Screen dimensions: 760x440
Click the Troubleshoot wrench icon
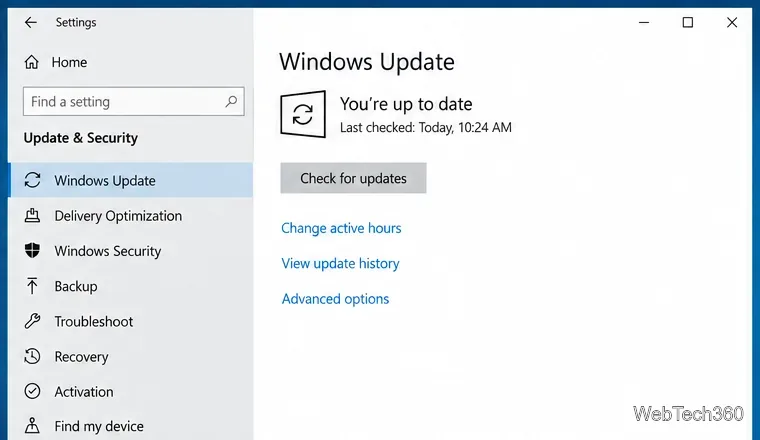coord(32,321)
